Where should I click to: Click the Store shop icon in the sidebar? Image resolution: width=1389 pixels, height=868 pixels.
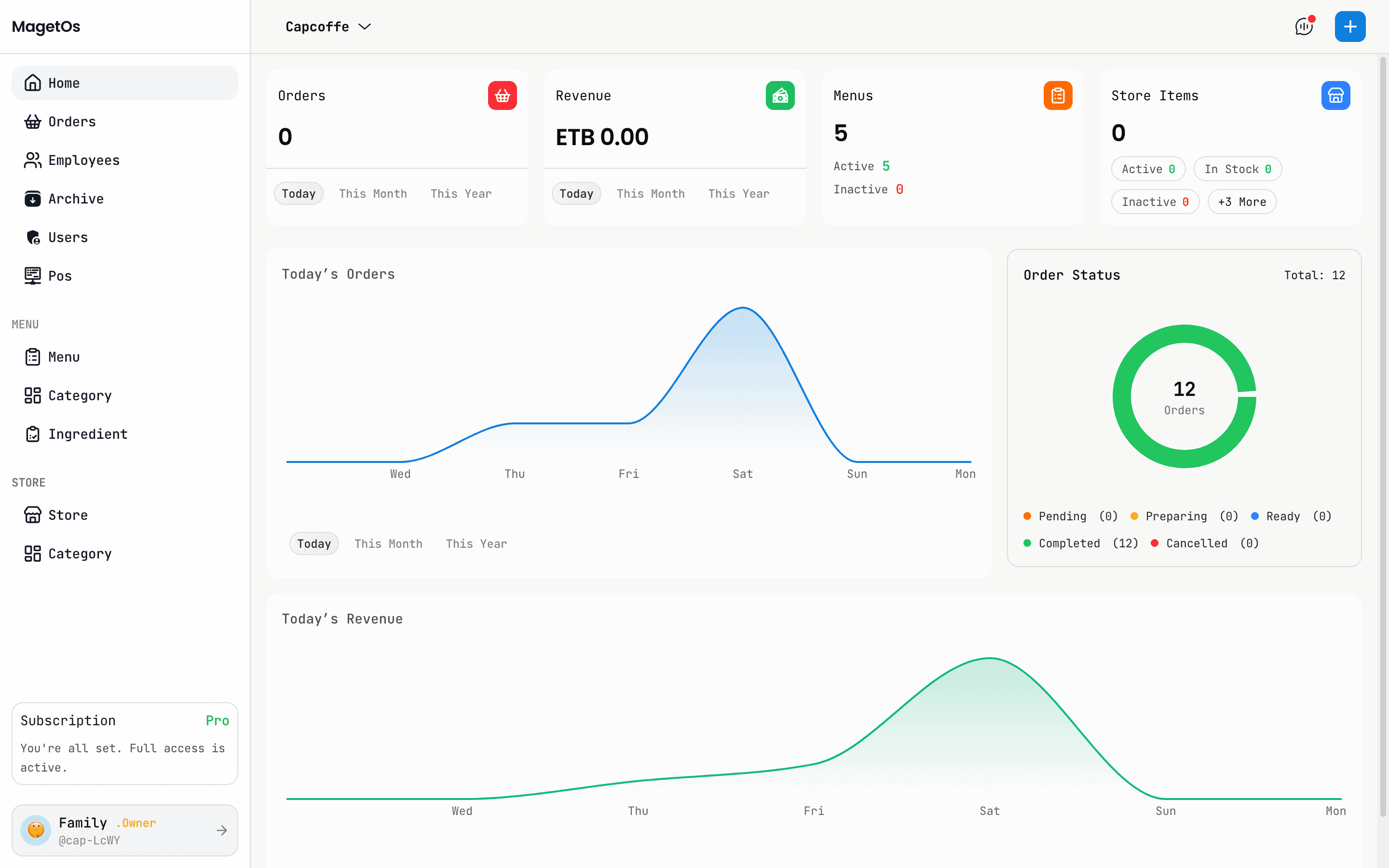tap(33, 515)
